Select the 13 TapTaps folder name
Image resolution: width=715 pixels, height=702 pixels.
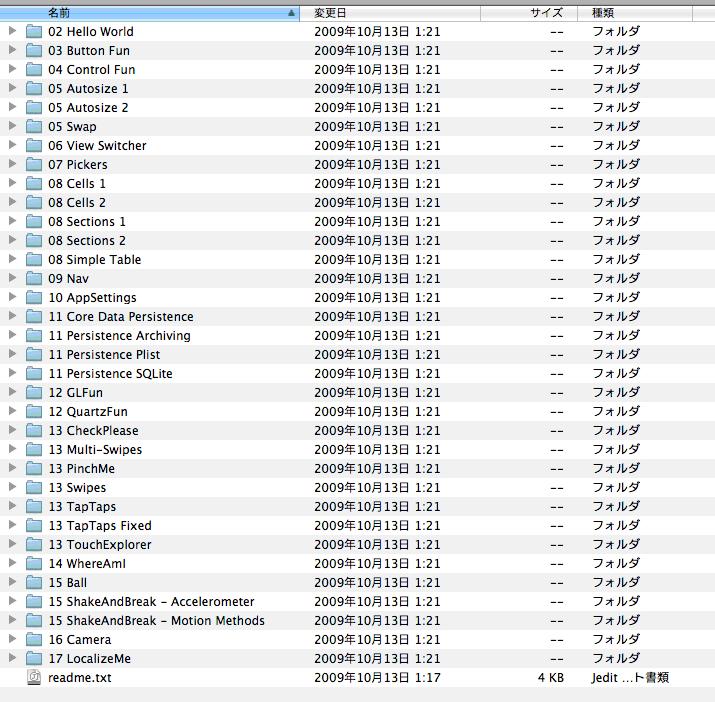[82, 507]
